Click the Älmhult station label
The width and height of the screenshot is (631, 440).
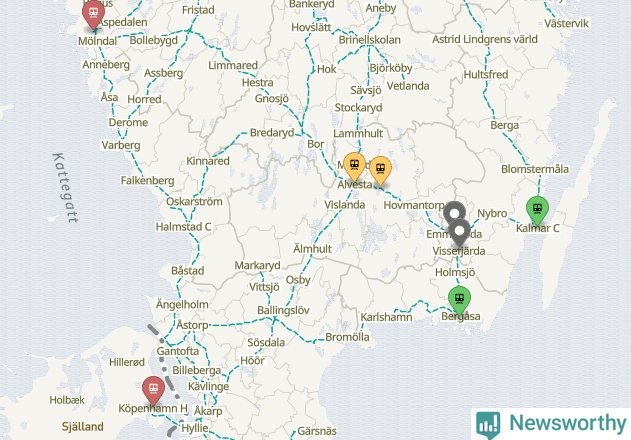[312, 249]
